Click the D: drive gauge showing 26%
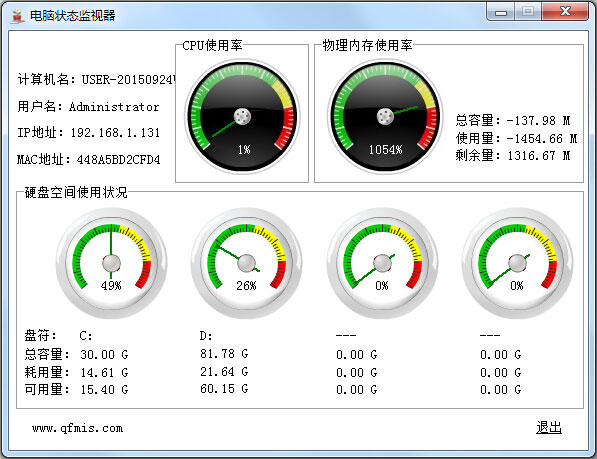 [x=246, y=263]
